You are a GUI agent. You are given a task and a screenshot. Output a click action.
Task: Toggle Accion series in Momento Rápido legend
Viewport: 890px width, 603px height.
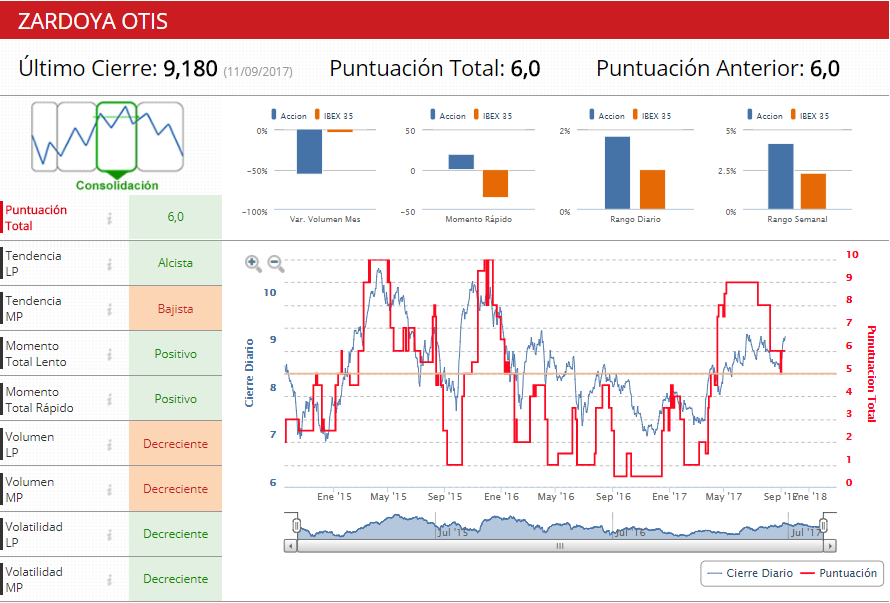(448, 115)
